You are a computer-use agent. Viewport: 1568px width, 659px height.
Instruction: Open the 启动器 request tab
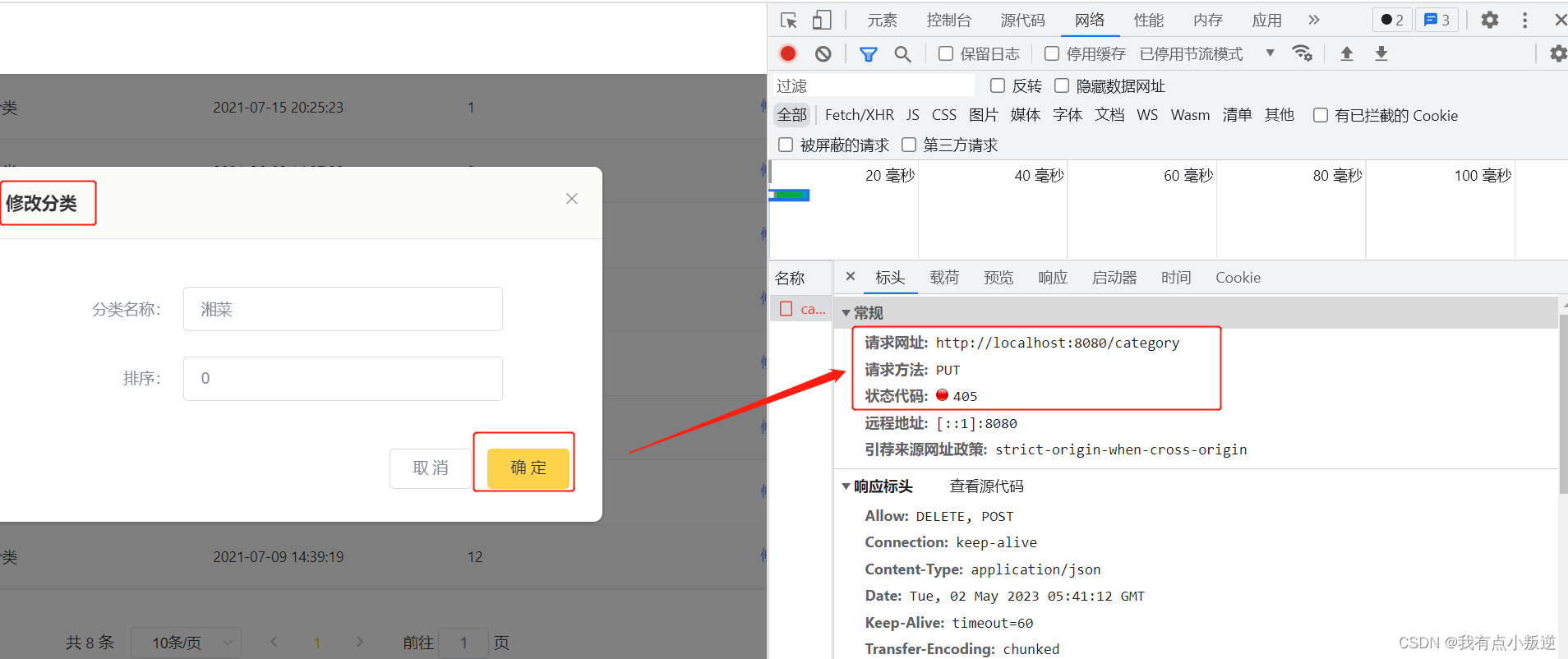pyautogui.click(x=1114, y=278)
